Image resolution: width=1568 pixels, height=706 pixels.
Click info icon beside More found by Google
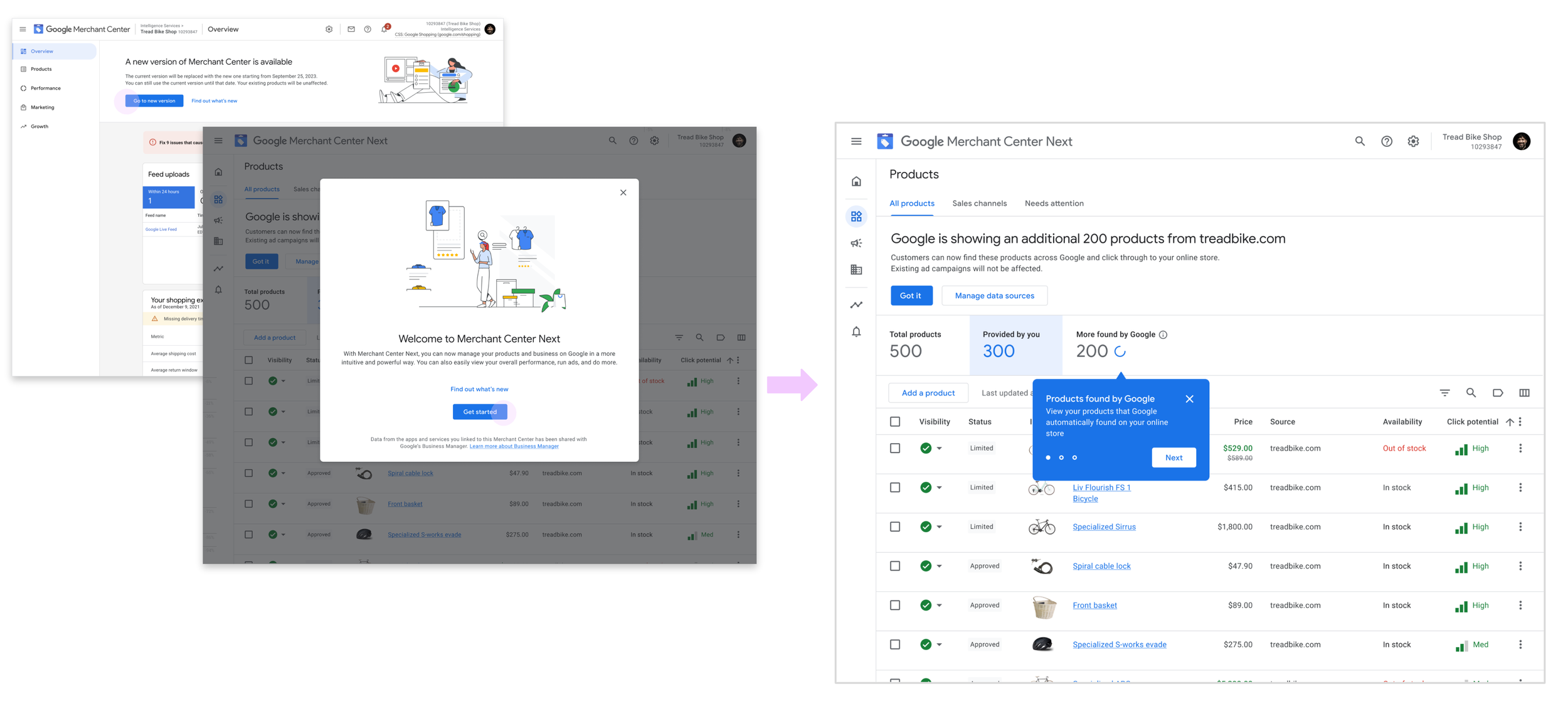click(x=1163, y=335)
